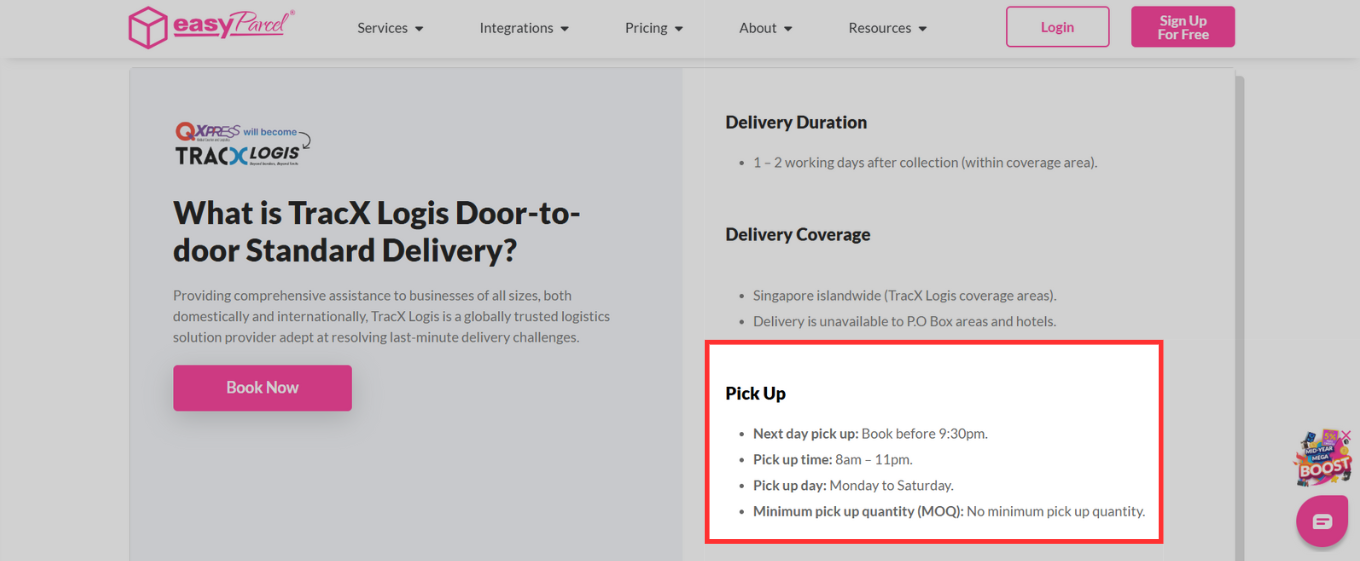Click the '1 – 2 working days after collection' text

(925, 162)
